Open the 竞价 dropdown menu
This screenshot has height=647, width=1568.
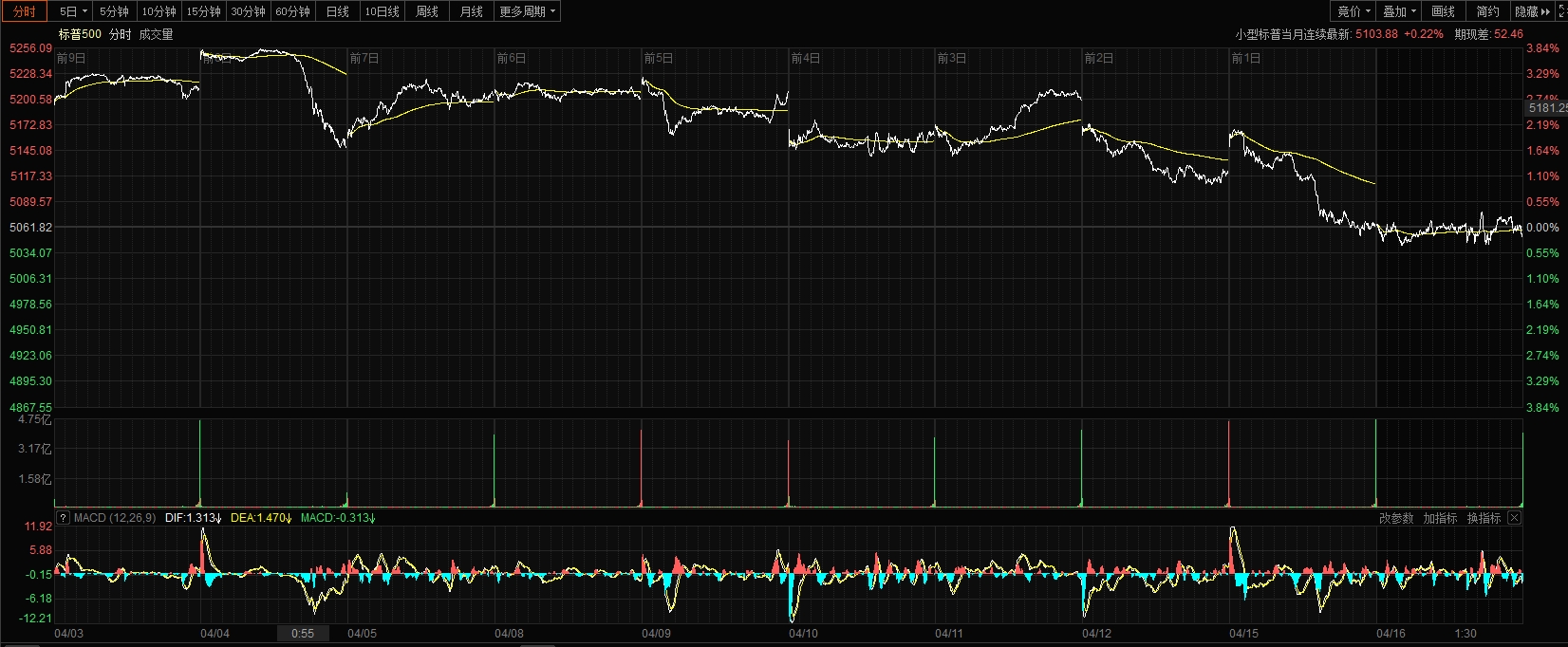coord(1353,11)
